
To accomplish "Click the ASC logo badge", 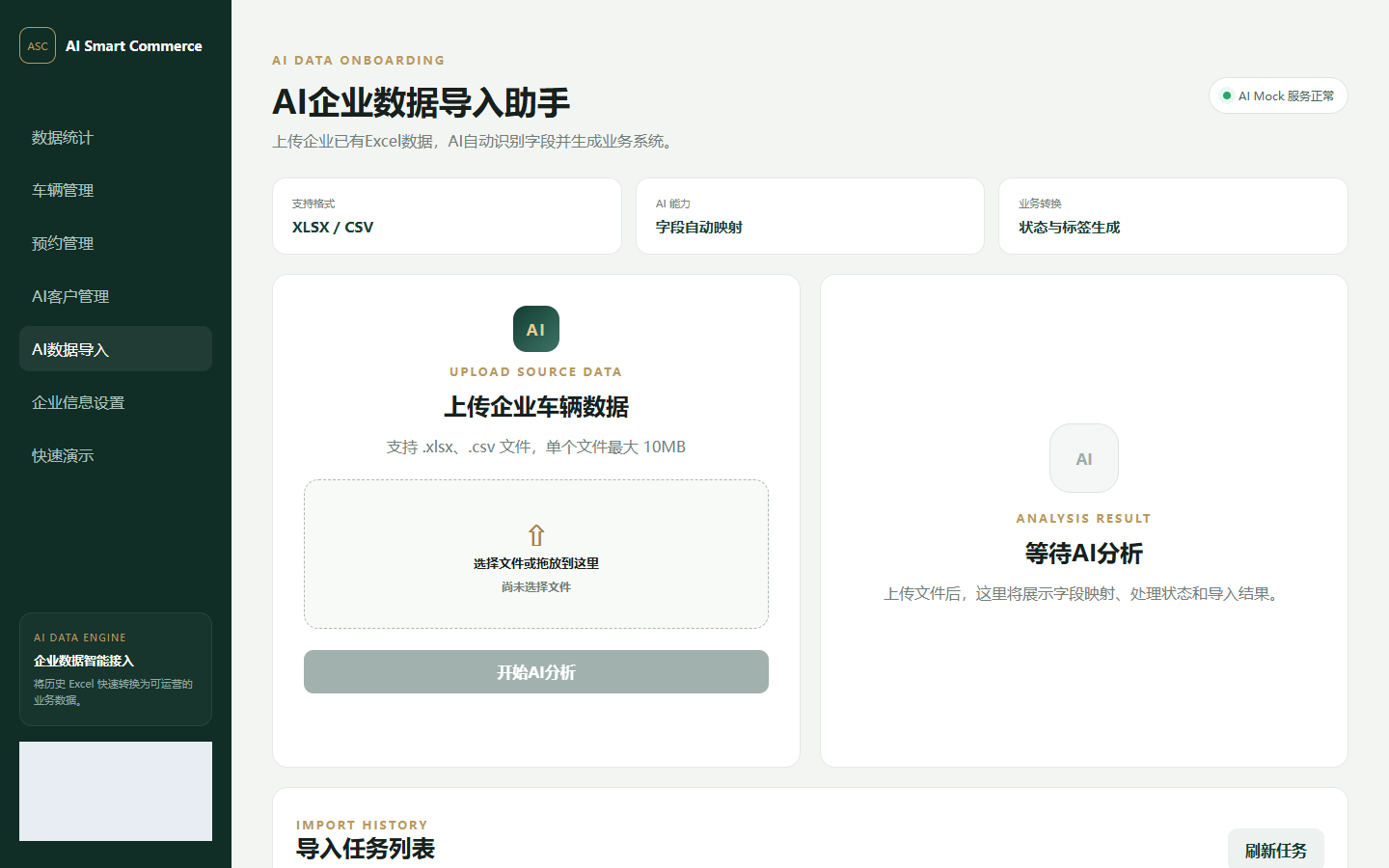I will [38, 45].
